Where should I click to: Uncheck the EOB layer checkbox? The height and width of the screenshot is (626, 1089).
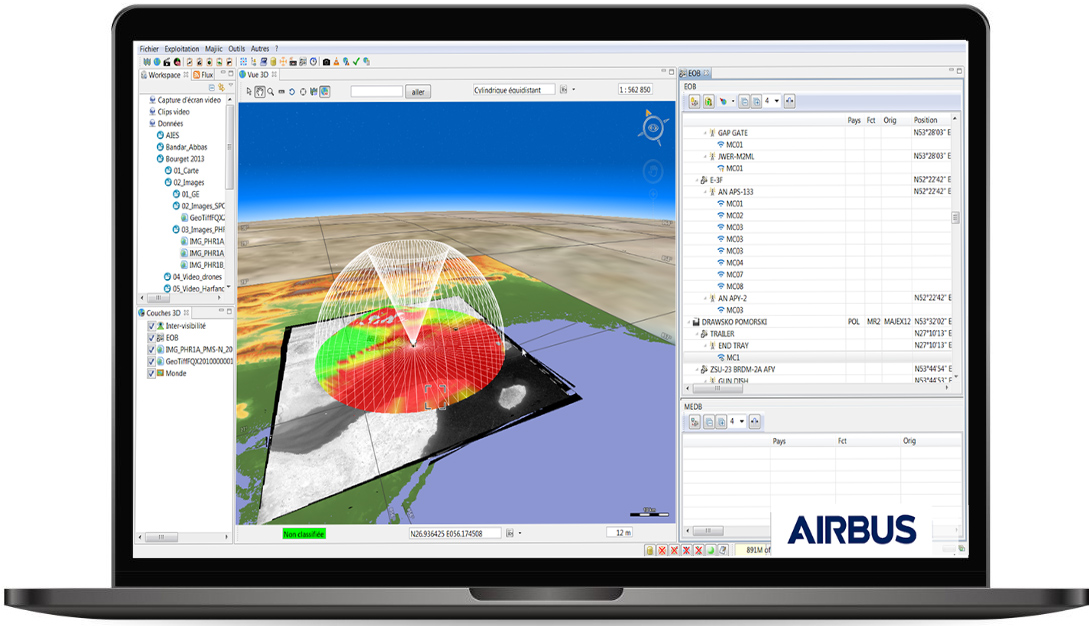click(x=152, y=338)
